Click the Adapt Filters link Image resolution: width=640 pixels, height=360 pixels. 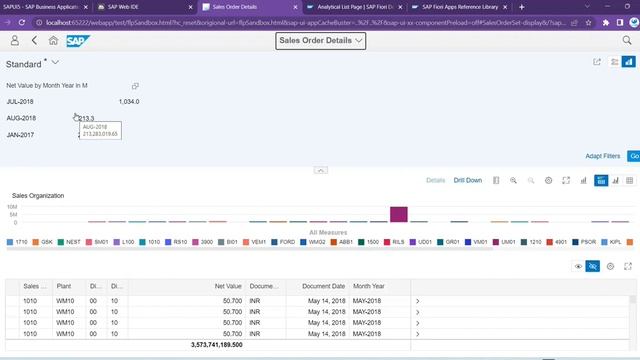tap(602, 156)
